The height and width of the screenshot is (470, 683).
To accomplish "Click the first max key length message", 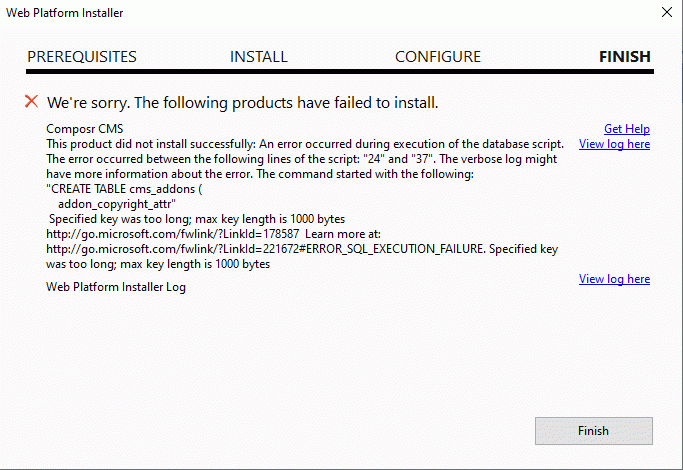I will [x=197, y=219].
